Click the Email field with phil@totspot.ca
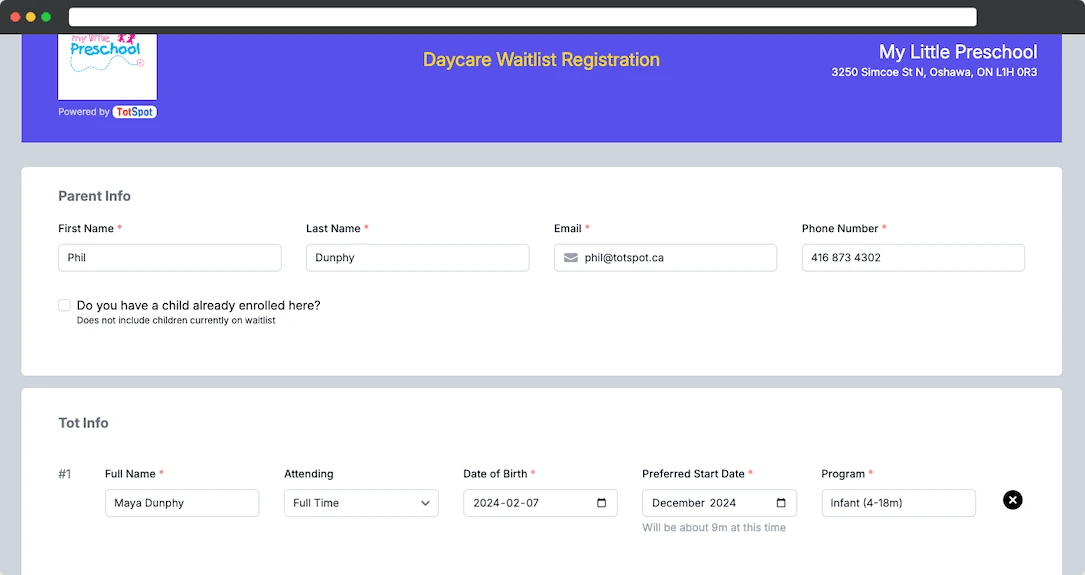Viewport: 1085px width, 575px height. point(665,257)
